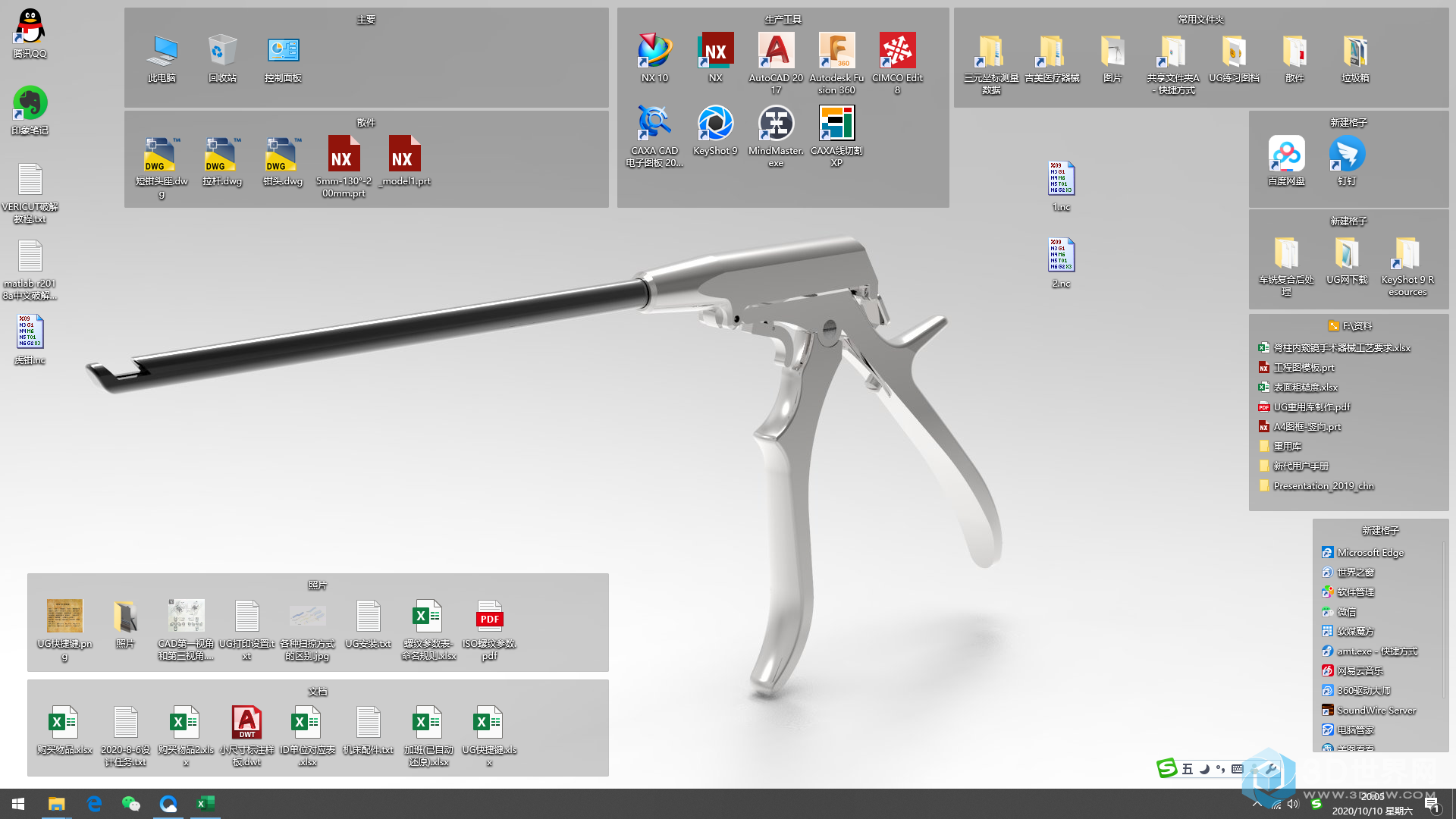Open VERICUT破解教程.txt file

click(x=30, y=193)
